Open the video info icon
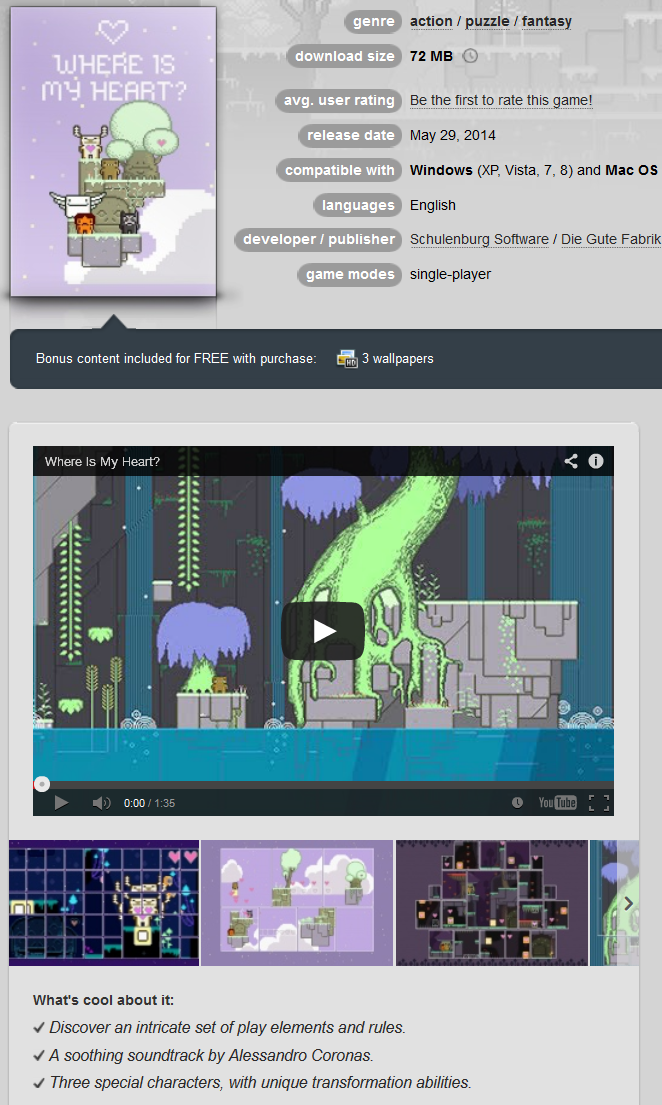This screenshot has width=662, height=1105. pyautogui.click(x=596, y=461)
